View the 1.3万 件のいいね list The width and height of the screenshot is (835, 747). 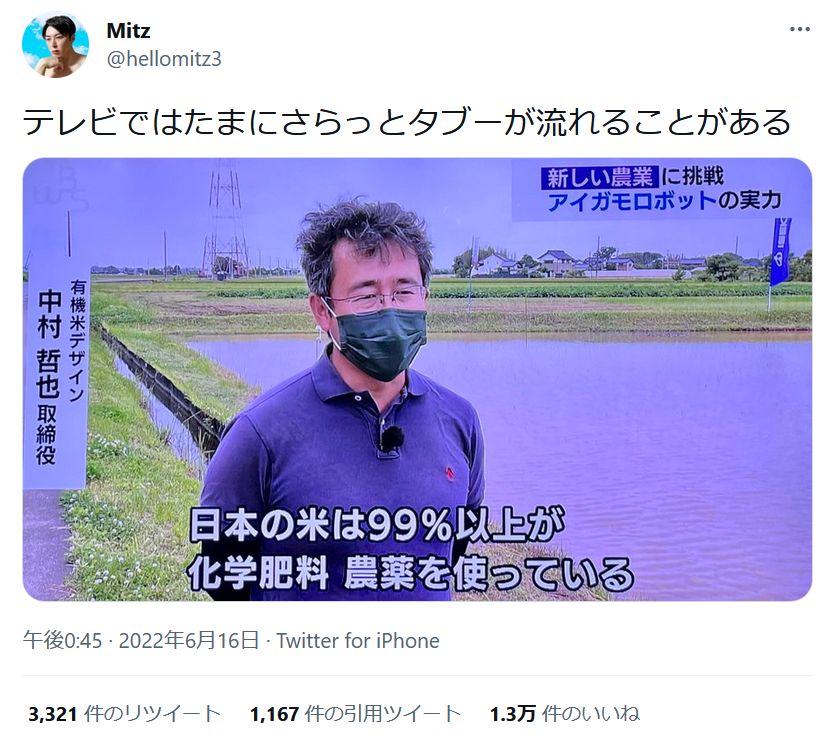(565, 713)
